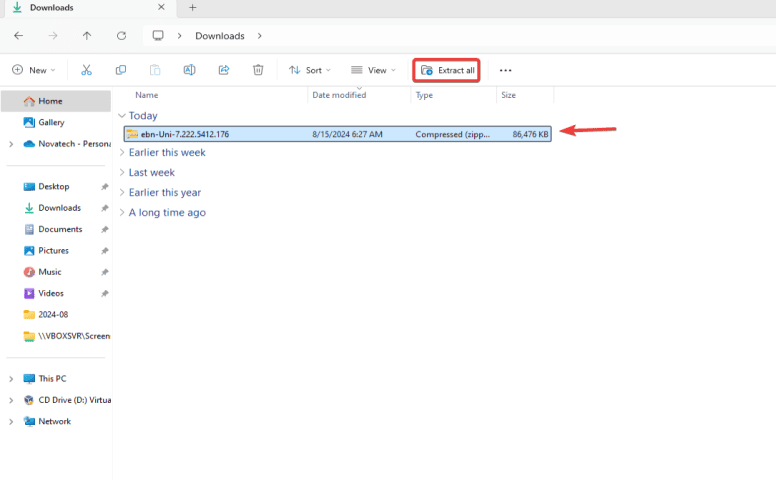The image size is (776, 480).
Task: Open a new tab with plus button
Action: 192,8
